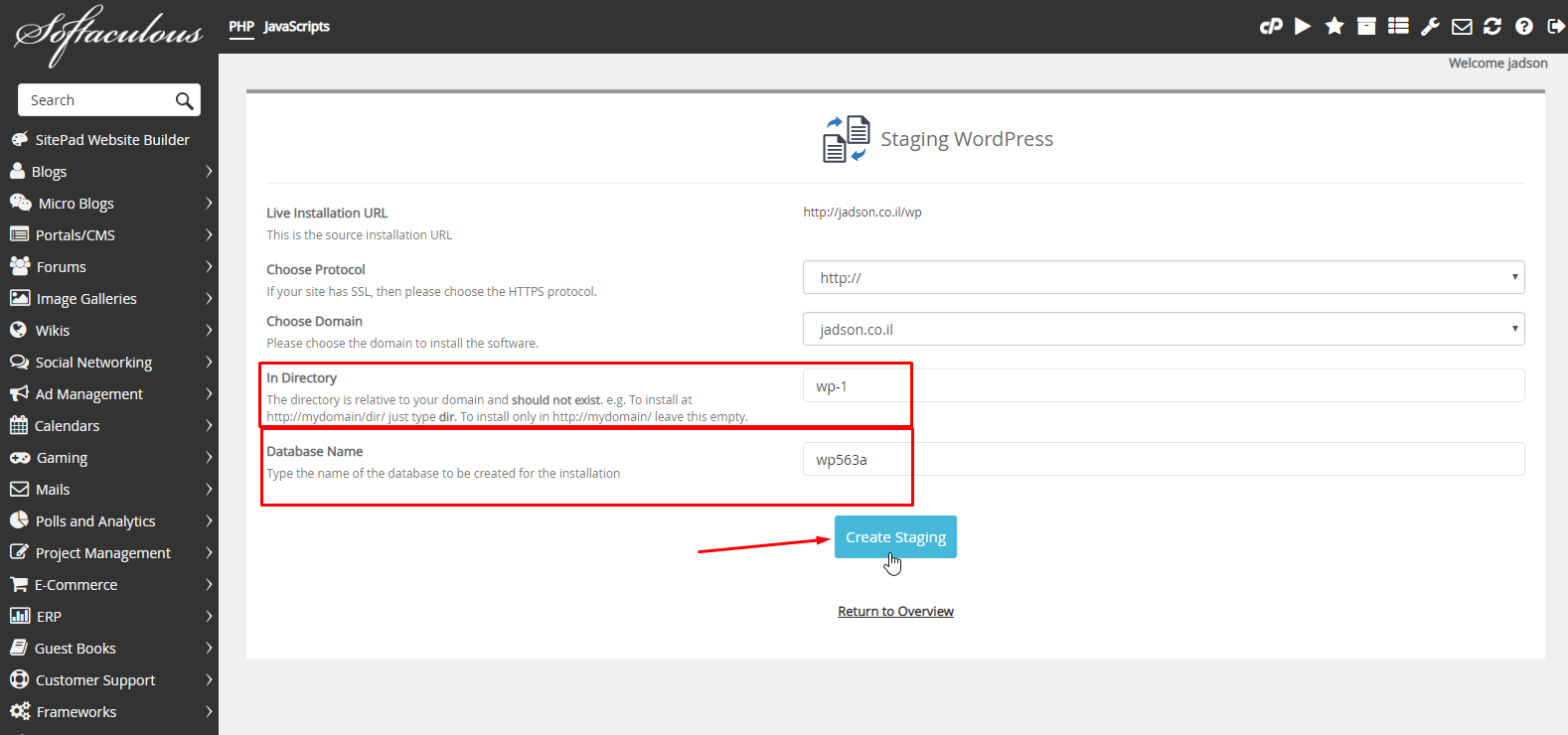Click the live URL text http://jadson.co.il/wp
1568x735 pixels.
click(862, 212)
